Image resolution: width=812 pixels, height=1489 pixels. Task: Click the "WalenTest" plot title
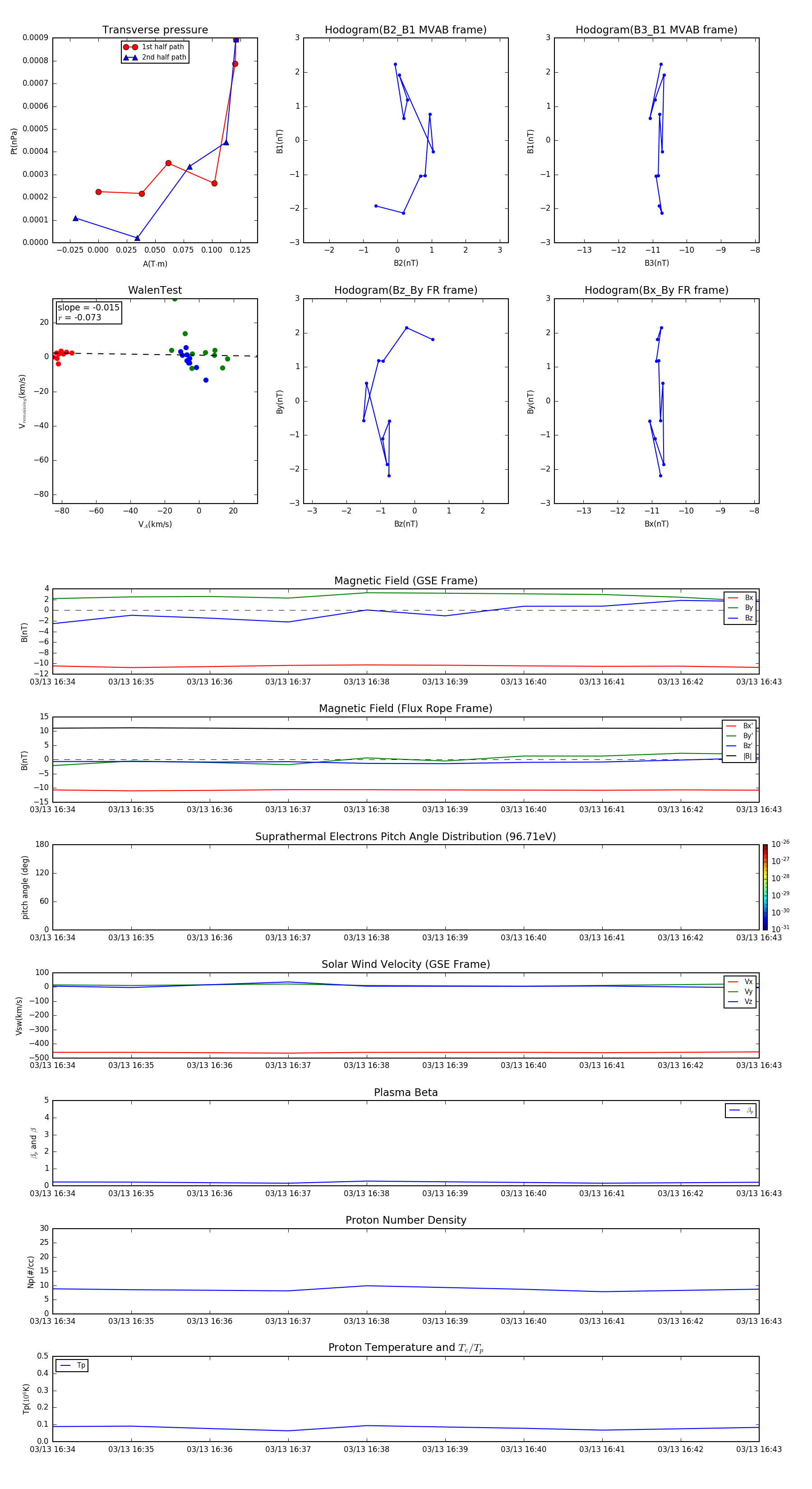coord(155,290)
